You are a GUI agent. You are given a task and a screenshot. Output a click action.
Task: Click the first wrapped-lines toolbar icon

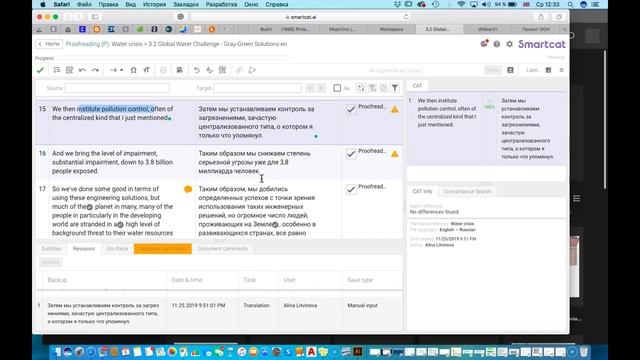point(57,70)
